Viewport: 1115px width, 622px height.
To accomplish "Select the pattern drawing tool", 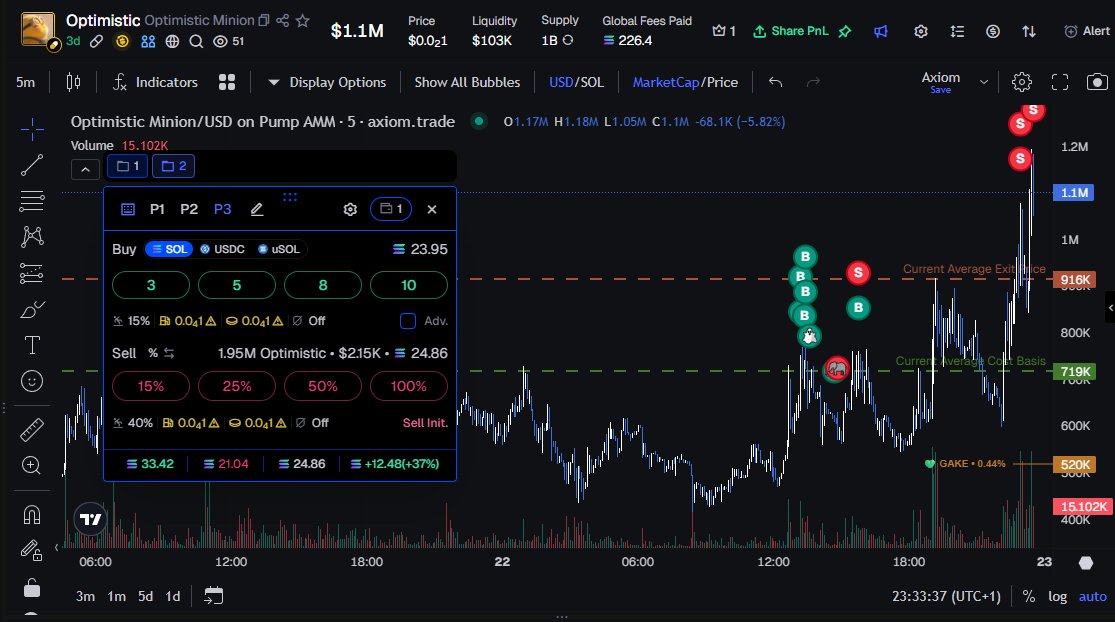I will (32, 237).
